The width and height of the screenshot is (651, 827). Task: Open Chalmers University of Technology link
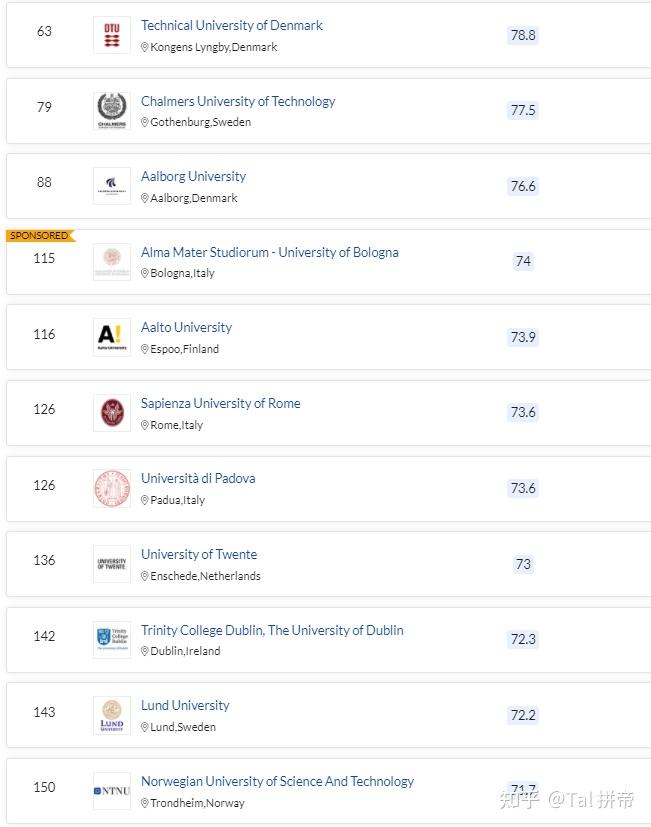tap(238, 101)
